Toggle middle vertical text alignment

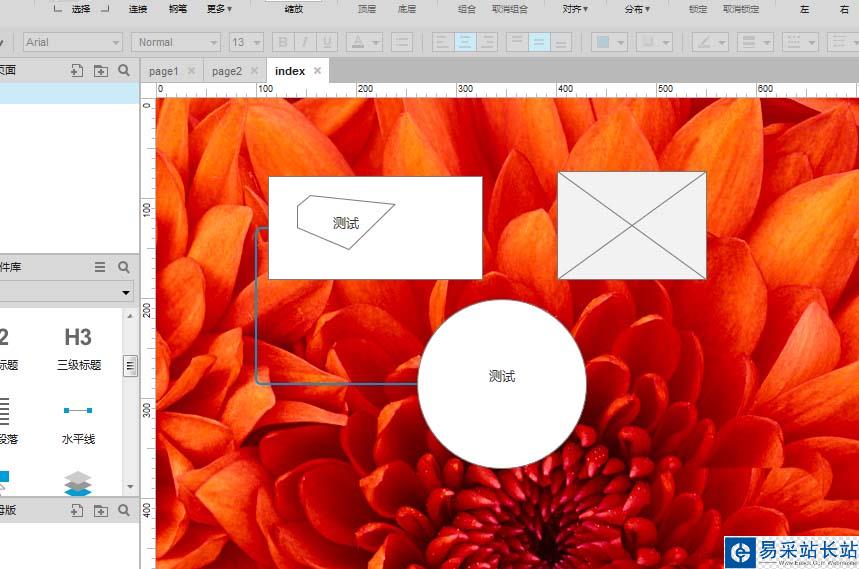click(539, 42)
